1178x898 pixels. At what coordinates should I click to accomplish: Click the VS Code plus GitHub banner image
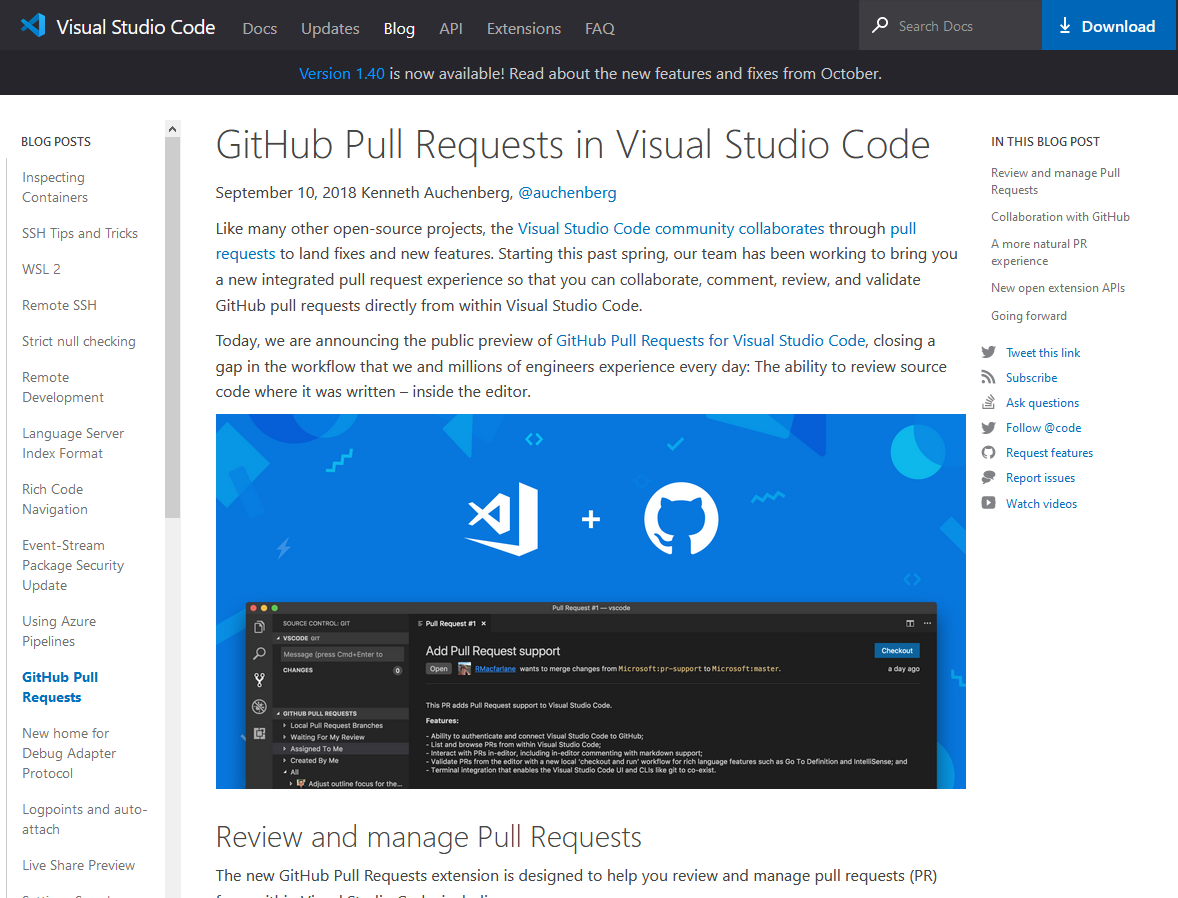pos(591,601)
